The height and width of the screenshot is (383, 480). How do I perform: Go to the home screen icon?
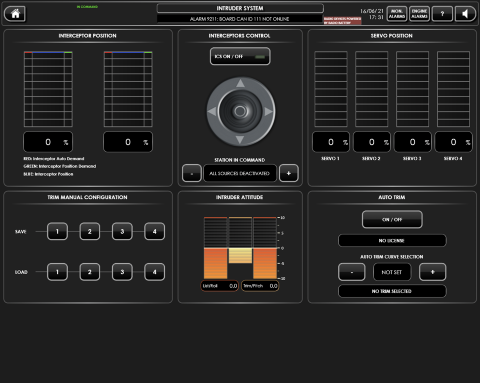tap(15, 14)
